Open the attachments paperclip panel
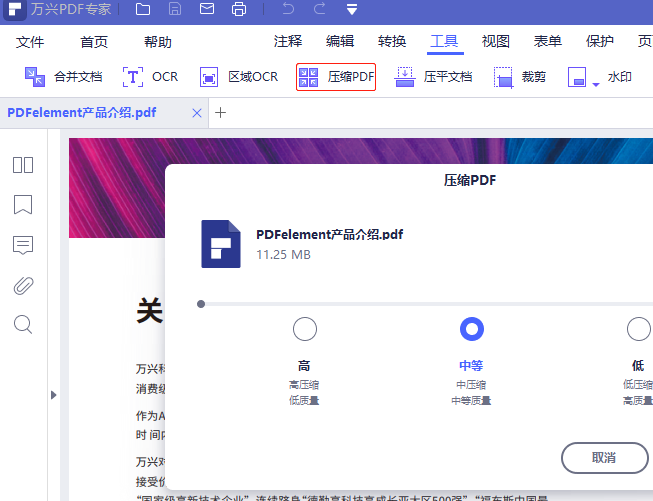Screen dimensions: 653x501 coord(23,286)
